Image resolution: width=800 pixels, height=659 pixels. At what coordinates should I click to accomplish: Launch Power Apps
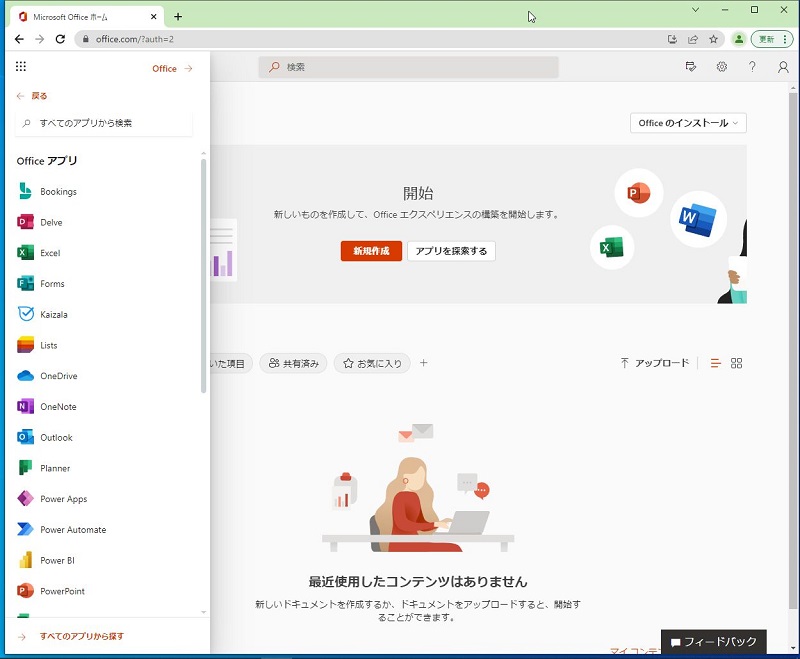[x=63, y=499]
